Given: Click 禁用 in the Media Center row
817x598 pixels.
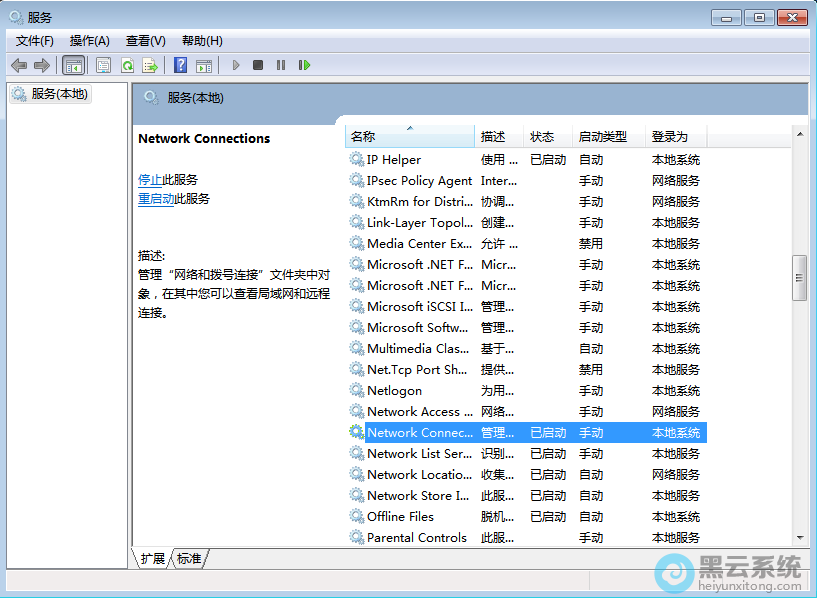Looking at the screenshot, I should 591,244.
